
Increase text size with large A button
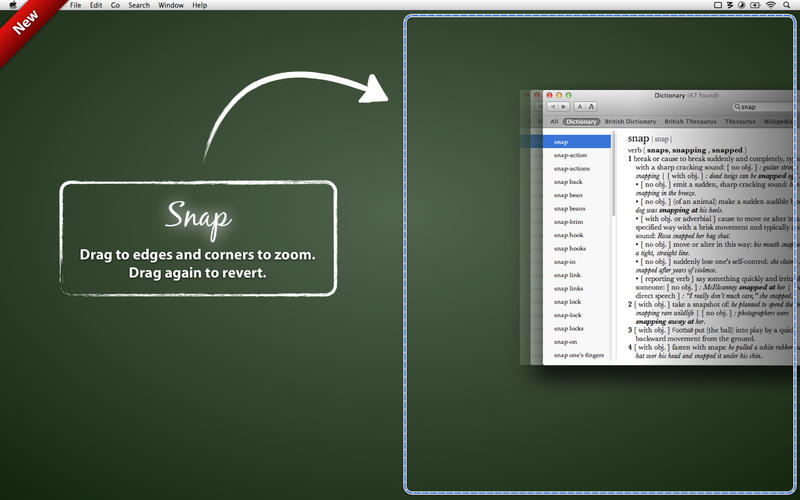tap(591, 106)
